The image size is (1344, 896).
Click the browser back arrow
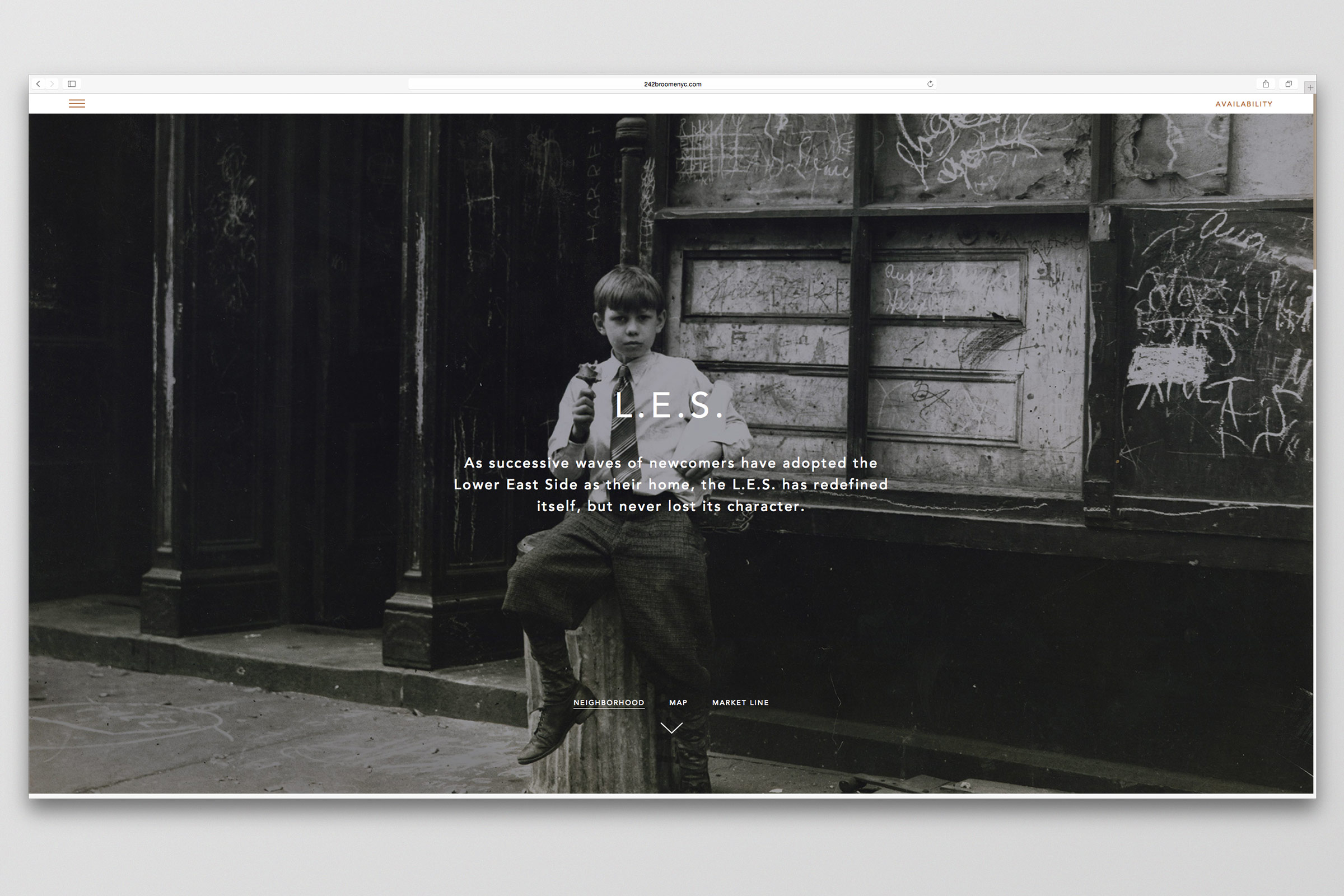click(x=38, y=84)
